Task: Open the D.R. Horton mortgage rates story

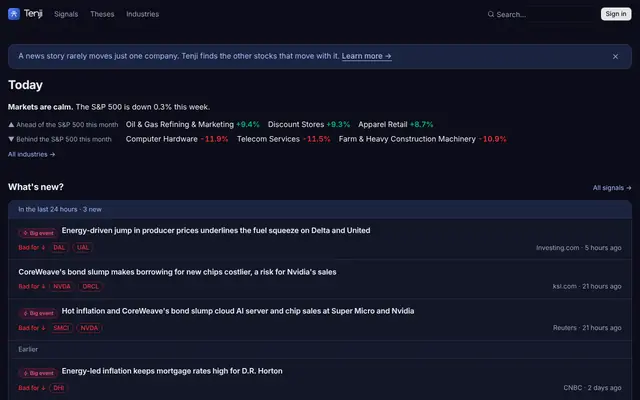Action: pos(172,371)
